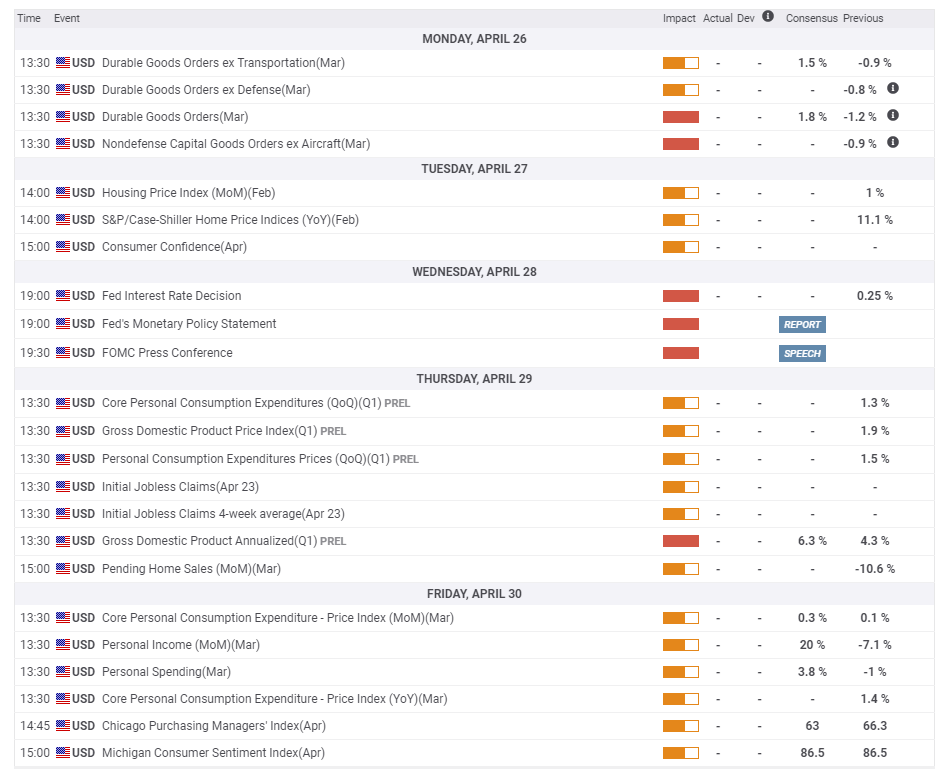This screenshot has width=944, height=769.
Task: Open the SPEECH badge for FOMC Press Conference
Action: point(802,353)
